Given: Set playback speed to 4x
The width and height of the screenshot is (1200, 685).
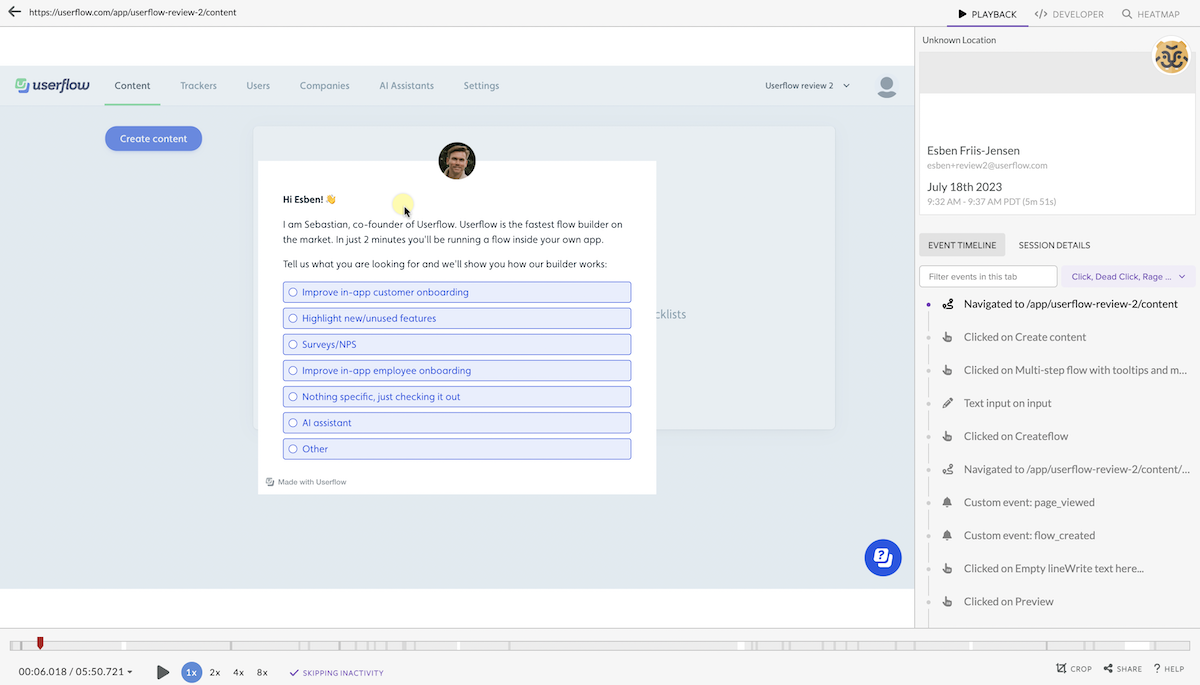Looking at the screenshot, I should click(x=238, y=672).
